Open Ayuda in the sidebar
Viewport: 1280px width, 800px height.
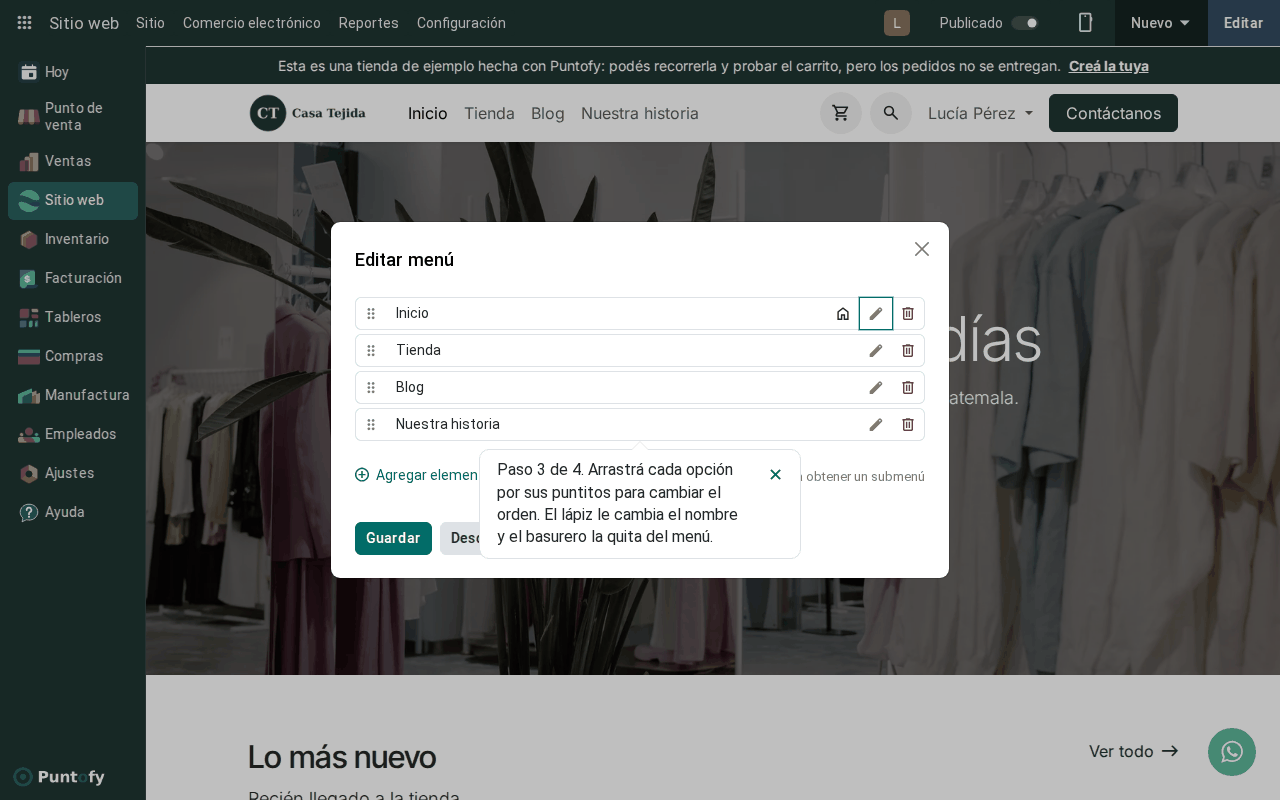(x=73, y=512)
